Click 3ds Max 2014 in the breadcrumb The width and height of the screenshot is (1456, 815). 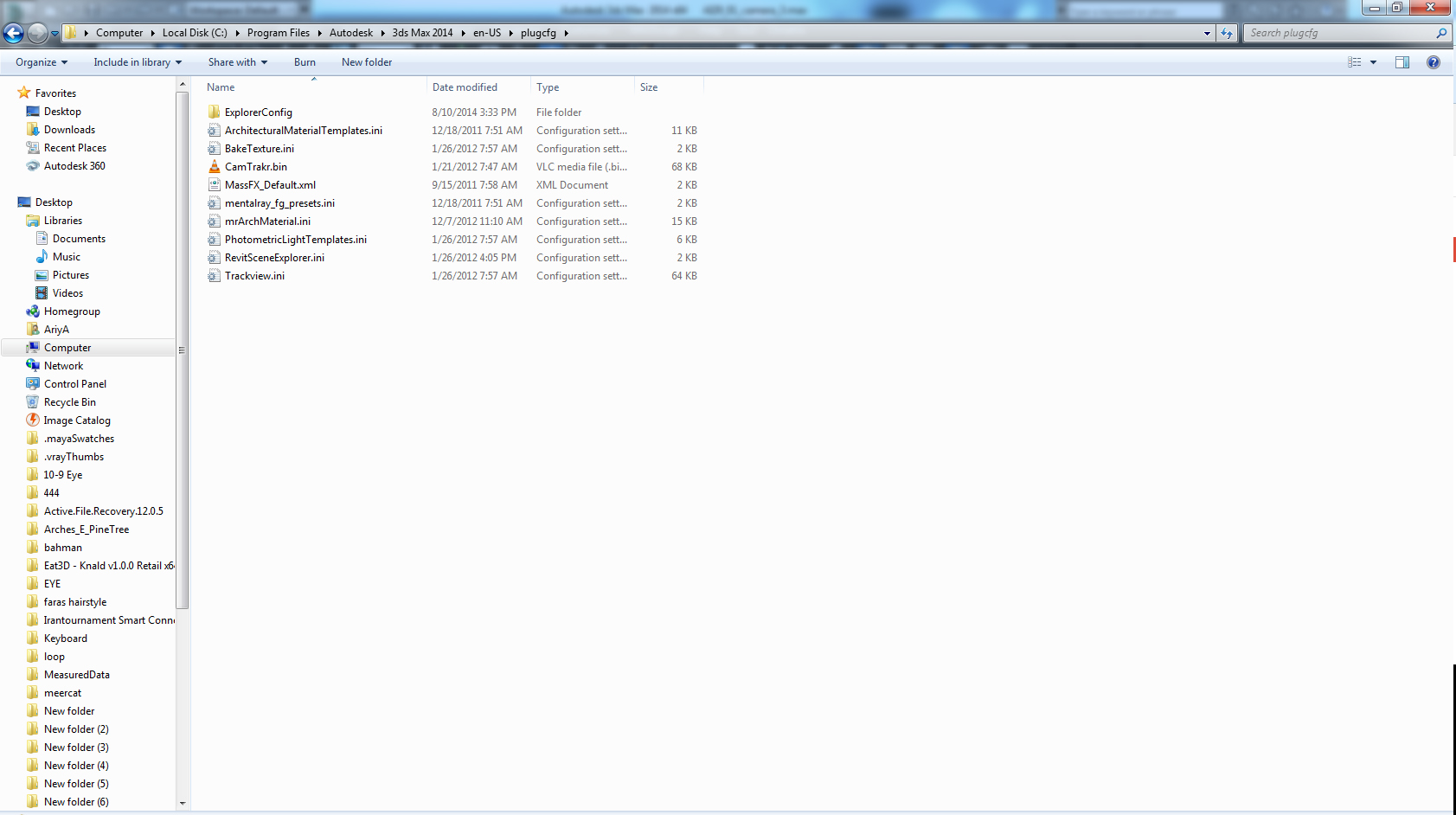(x=422, y=33)
